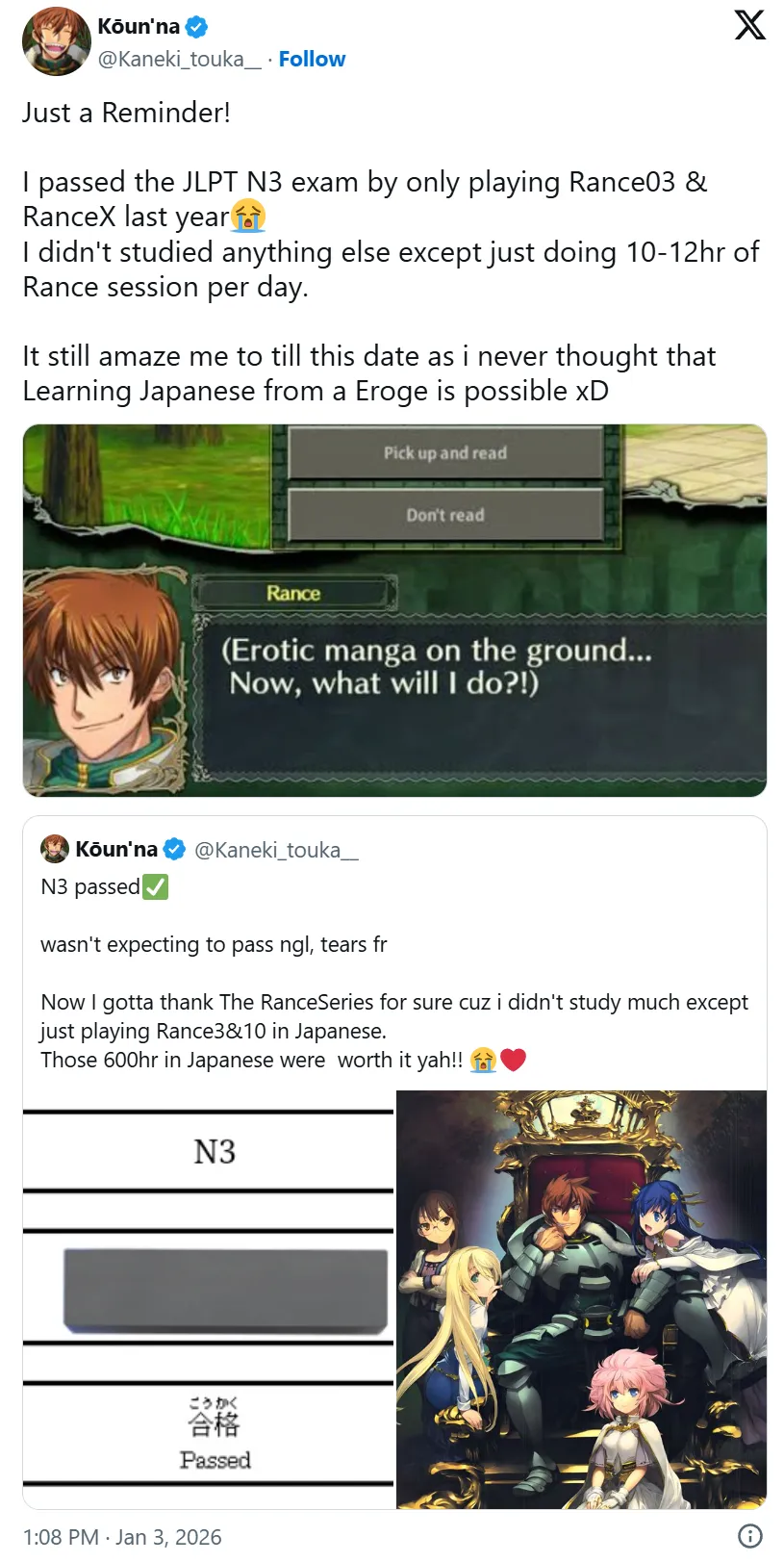Open the tweet info icon
The width and height of the screenshot is (784, 1562).
click(x=749, y=1536)
